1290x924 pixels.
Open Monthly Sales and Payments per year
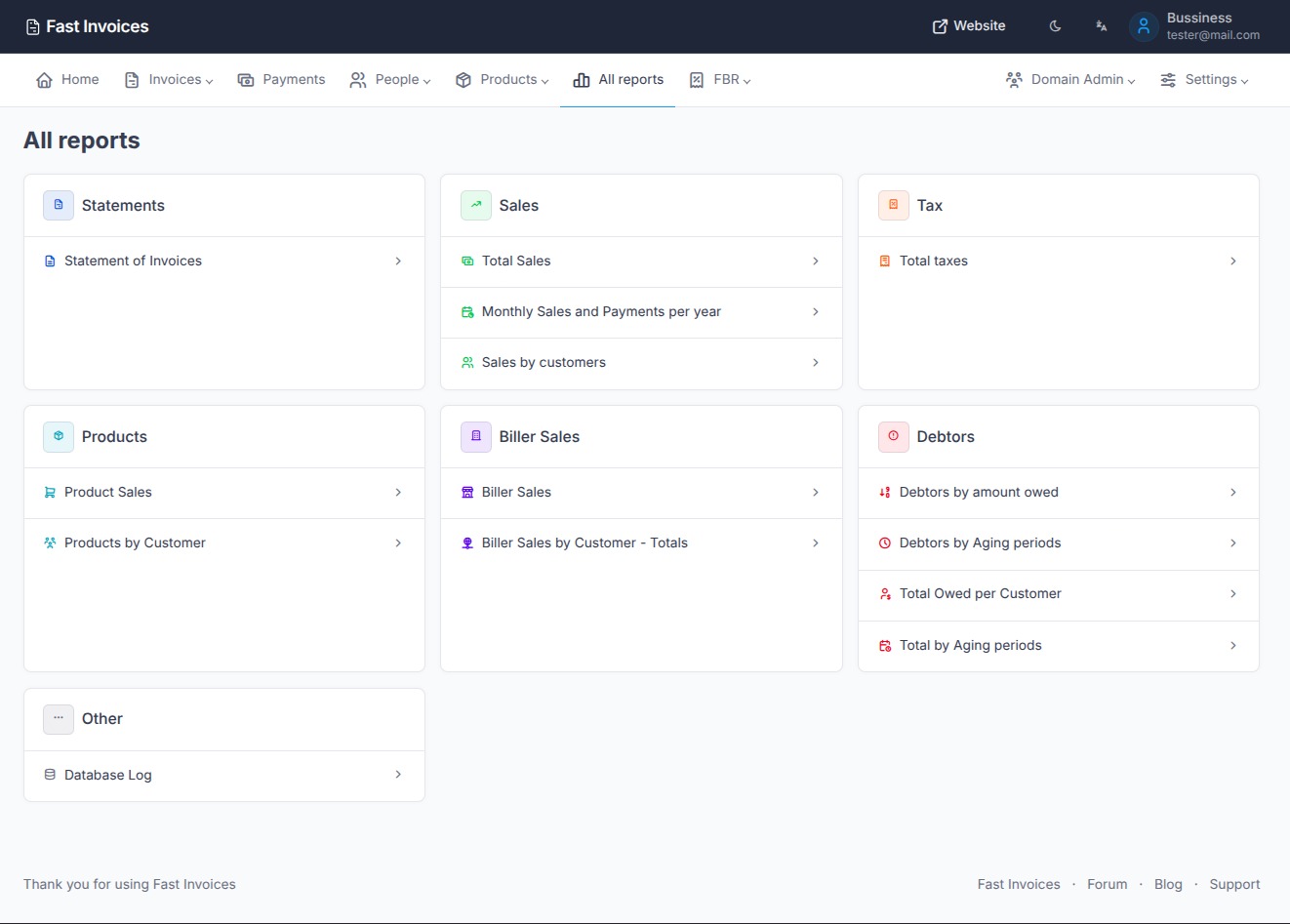click(x=641, y=312)
